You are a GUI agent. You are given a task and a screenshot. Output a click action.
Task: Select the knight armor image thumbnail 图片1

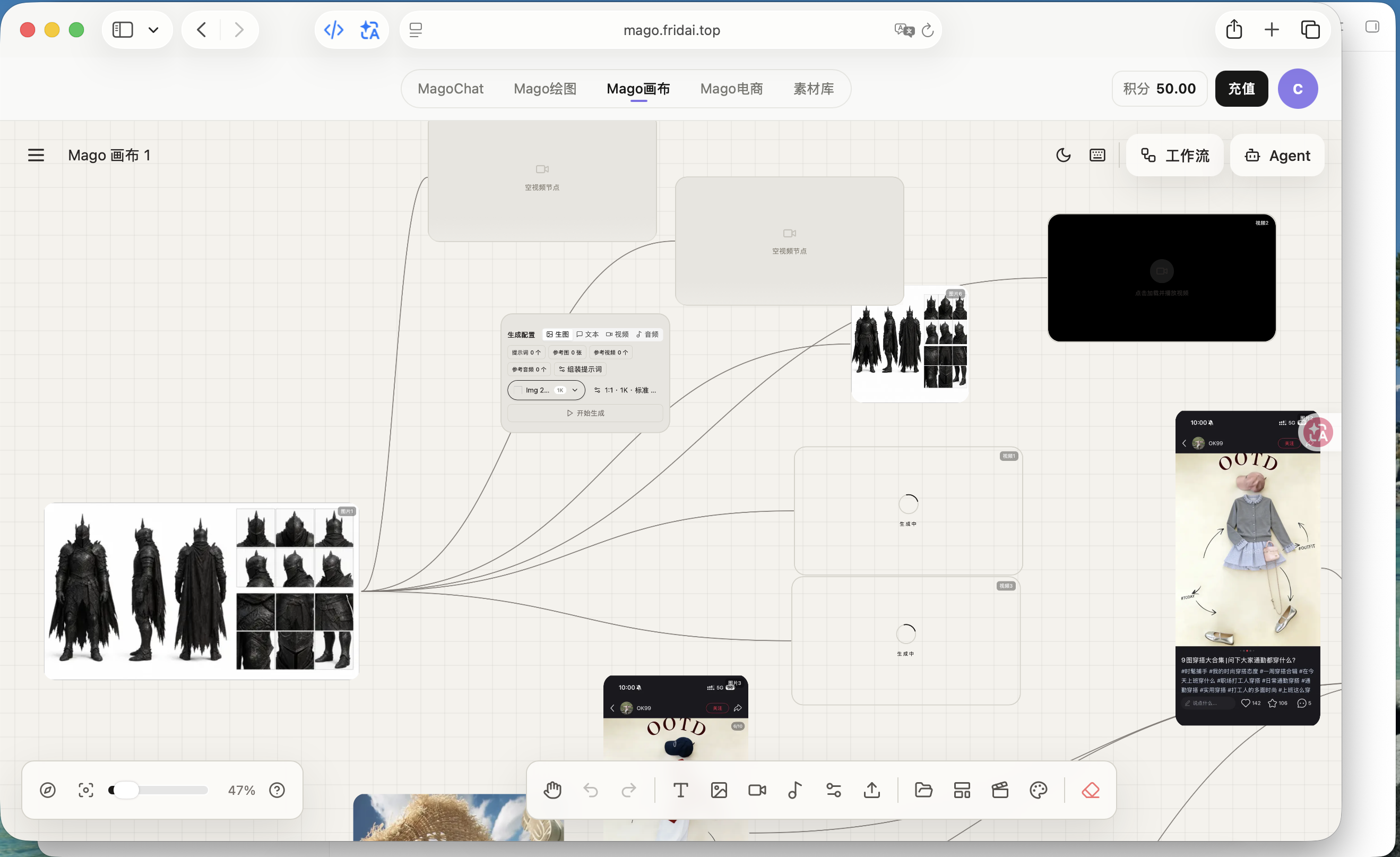pos(202,591)
